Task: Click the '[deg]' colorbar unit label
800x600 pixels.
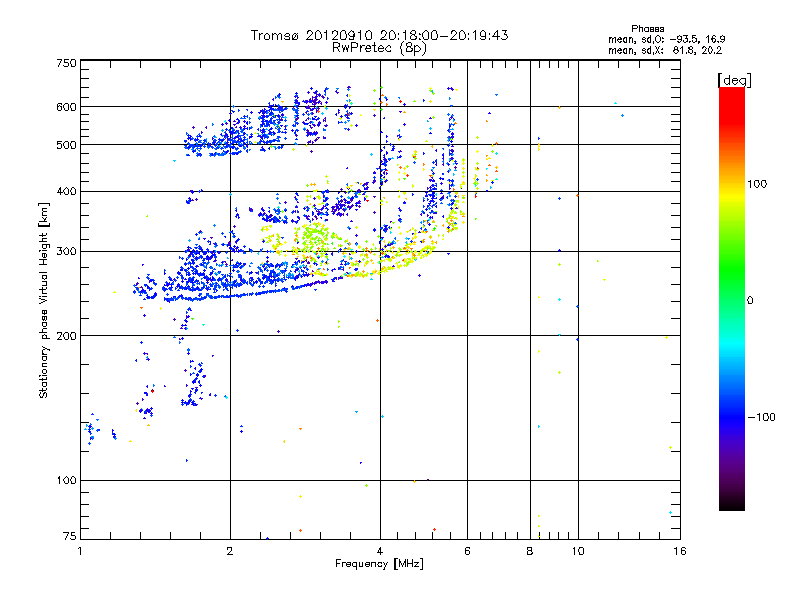Action: click(734, 81)
